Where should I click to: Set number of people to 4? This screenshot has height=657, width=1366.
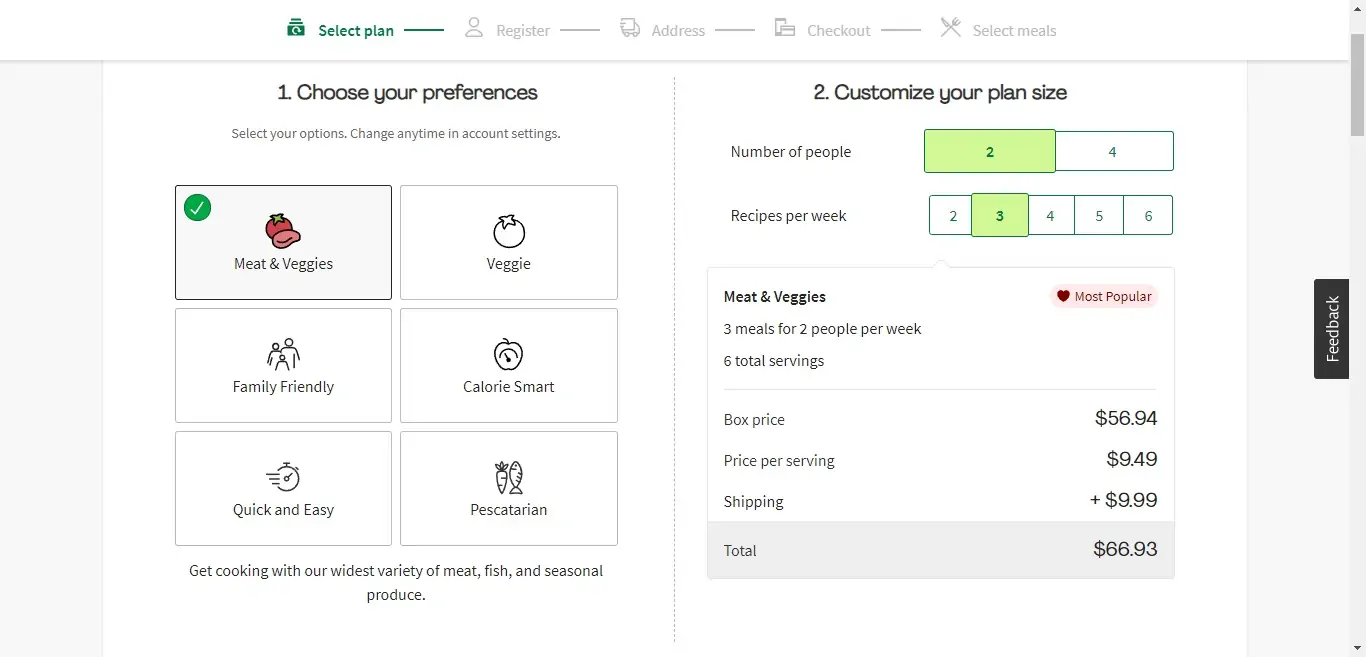[1113, 152]
